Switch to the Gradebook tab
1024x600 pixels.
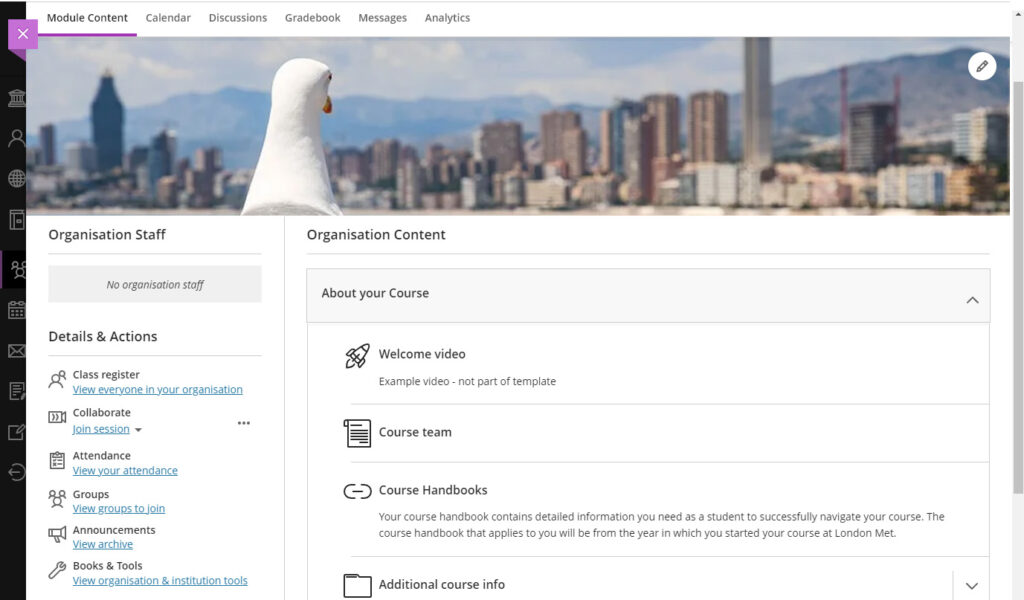pyautogui.click(x=312, y=18)
